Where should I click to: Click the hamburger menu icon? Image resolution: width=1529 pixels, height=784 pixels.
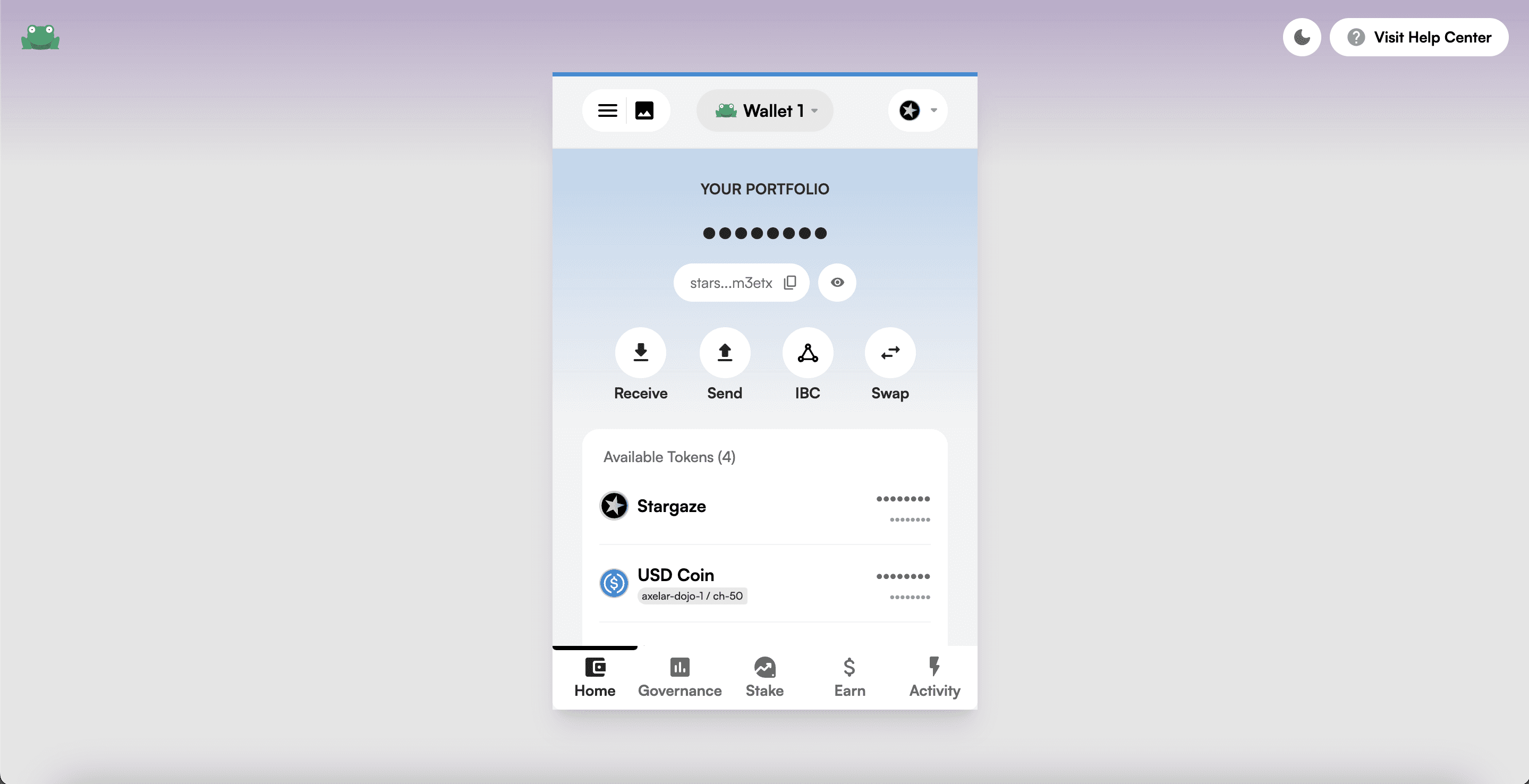pyautogui.click(x=608, y=110)
